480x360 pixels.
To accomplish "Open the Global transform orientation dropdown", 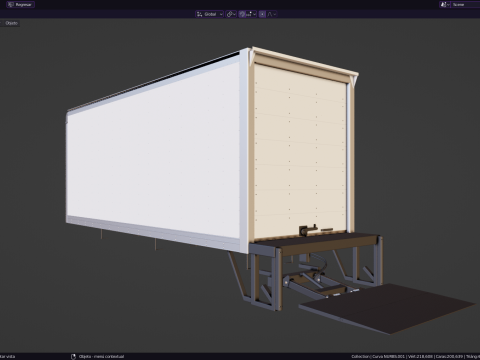I will (x=209, y=14).
